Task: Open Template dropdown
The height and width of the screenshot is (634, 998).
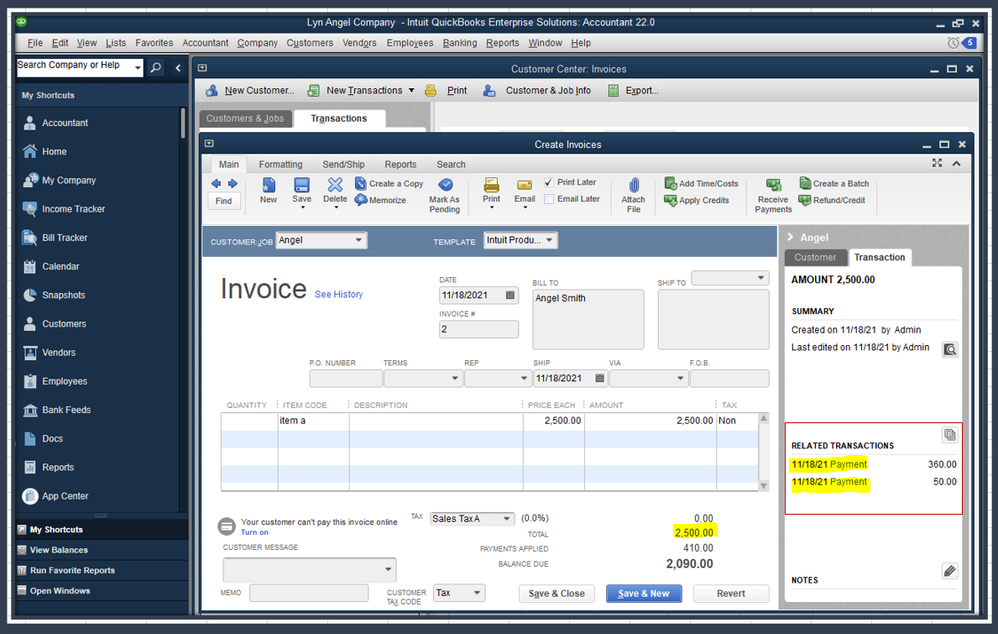Action: click(x=549, y=240)
